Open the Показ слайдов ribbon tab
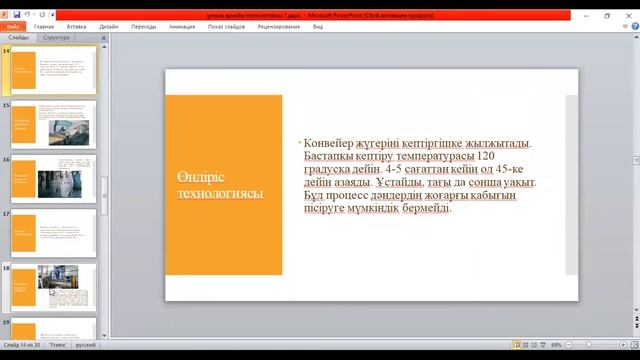Screen dimensions: 640x360 226,27
